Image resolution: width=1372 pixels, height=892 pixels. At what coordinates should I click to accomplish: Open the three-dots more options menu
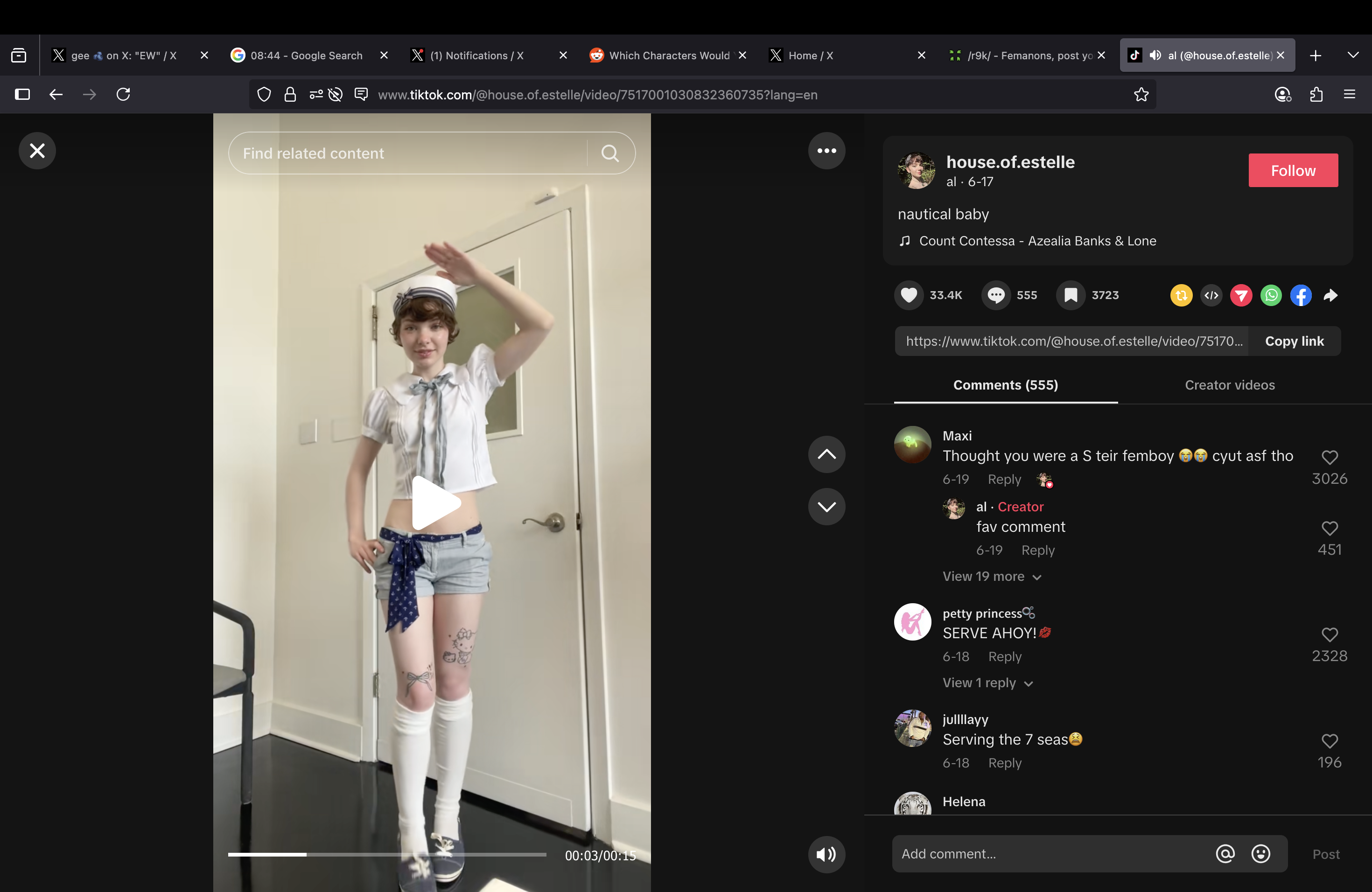(x=826, y=151)
